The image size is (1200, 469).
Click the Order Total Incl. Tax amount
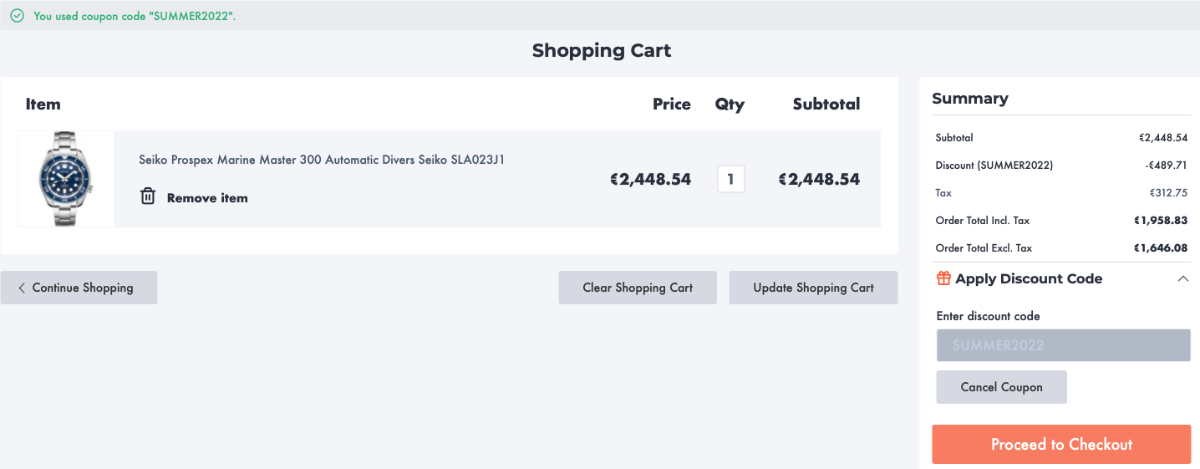(x=1160, y=220)
